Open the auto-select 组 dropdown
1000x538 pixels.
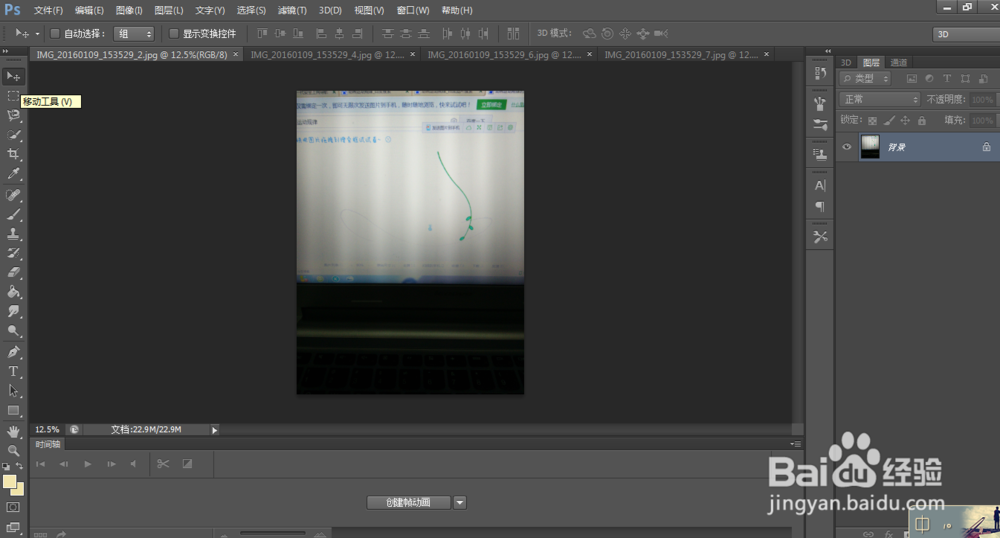134,34
